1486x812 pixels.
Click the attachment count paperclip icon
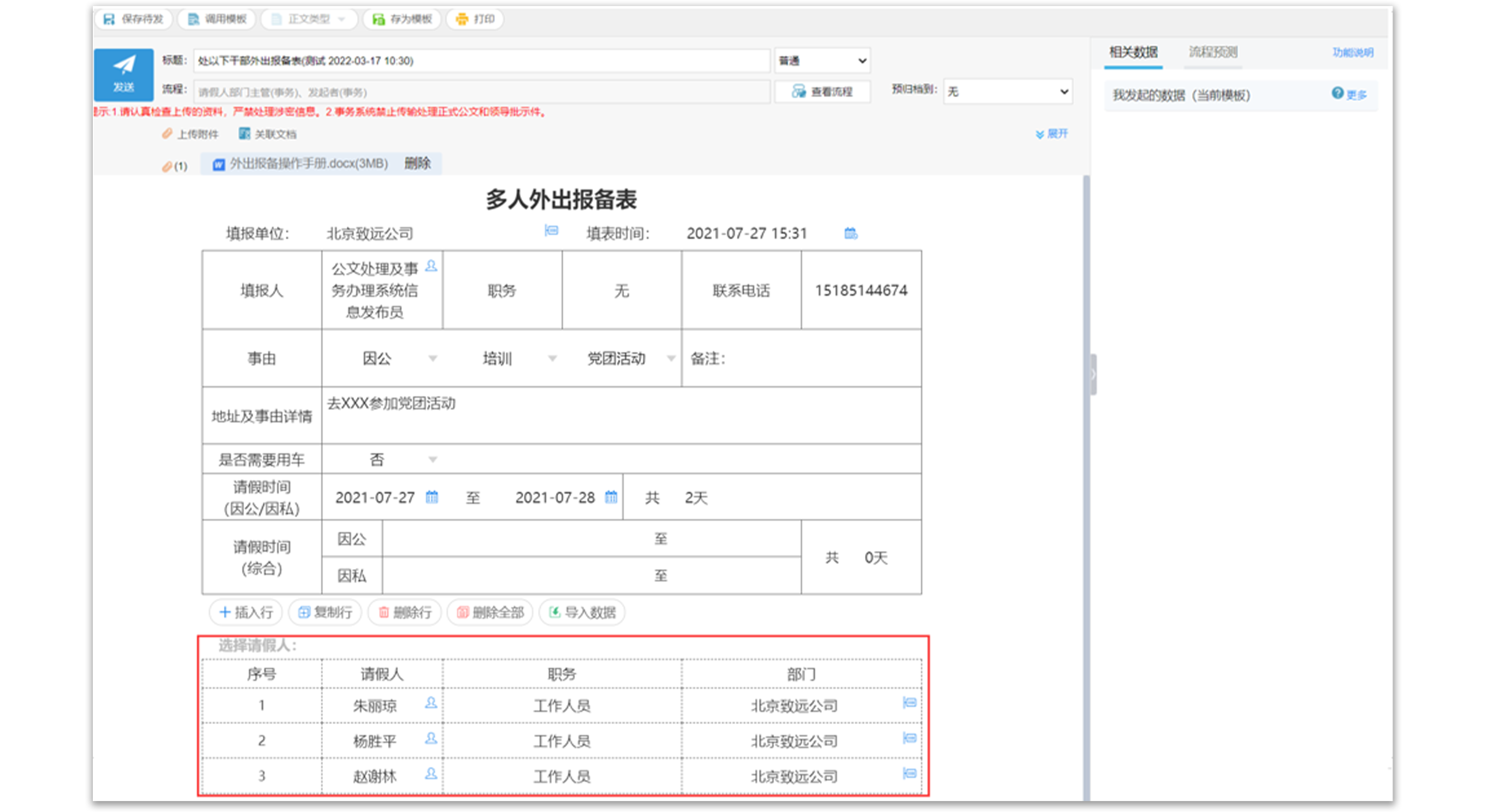[167, 166]
